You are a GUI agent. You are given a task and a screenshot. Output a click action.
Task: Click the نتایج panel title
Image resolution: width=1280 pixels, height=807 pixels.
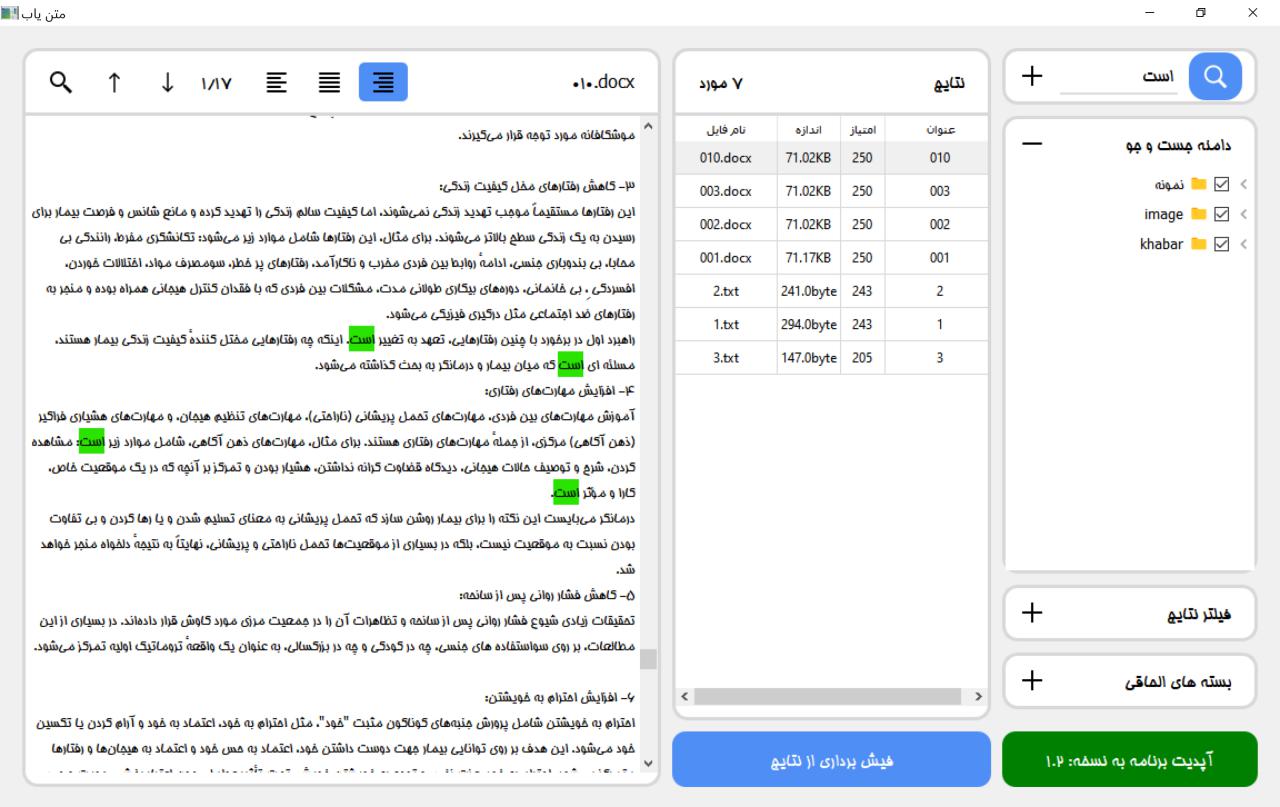click(948, 84)
